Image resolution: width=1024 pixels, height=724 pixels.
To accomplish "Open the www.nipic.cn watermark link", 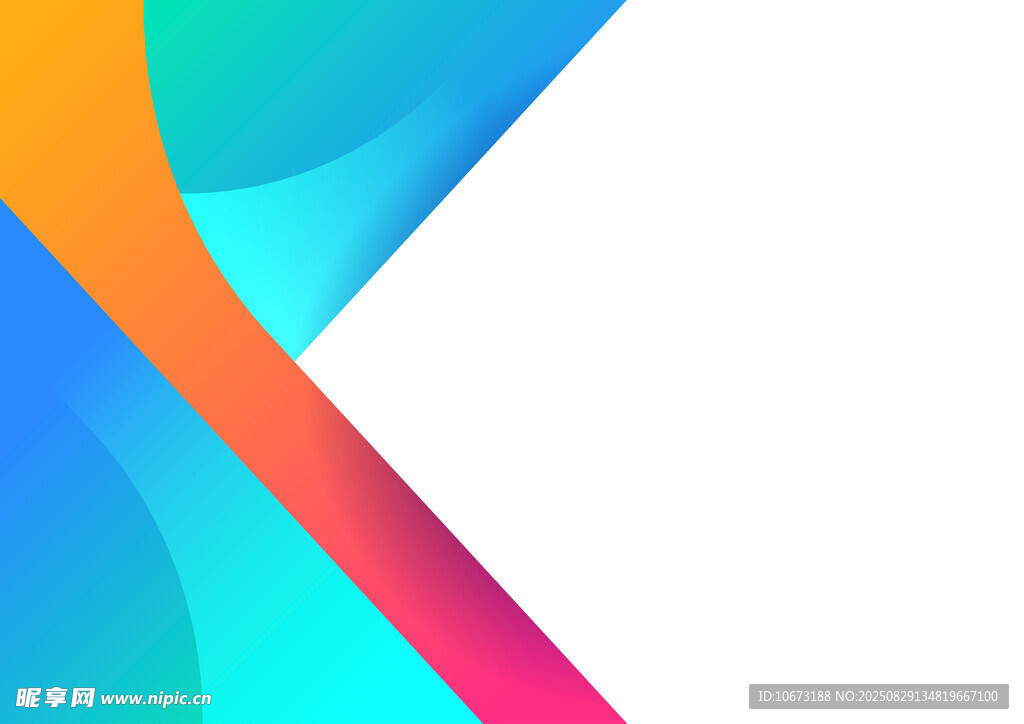I will pyautogui.click(x=156, y=699).
